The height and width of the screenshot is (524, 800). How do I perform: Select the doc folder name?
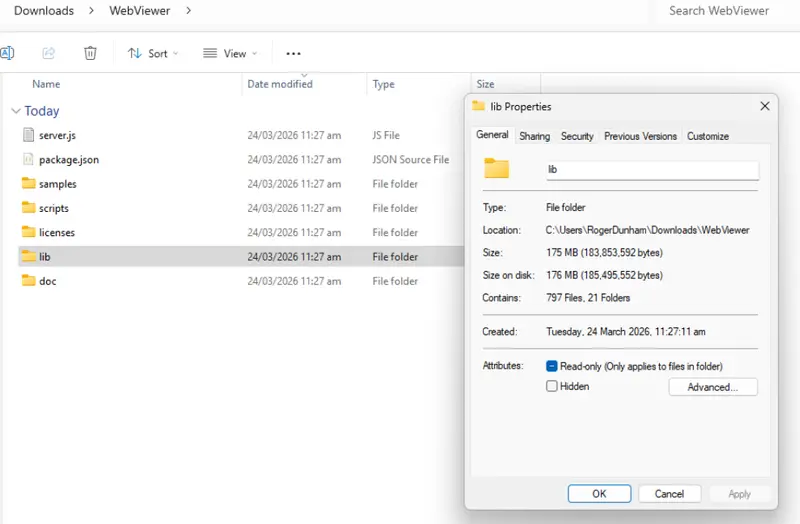point(47,281)
